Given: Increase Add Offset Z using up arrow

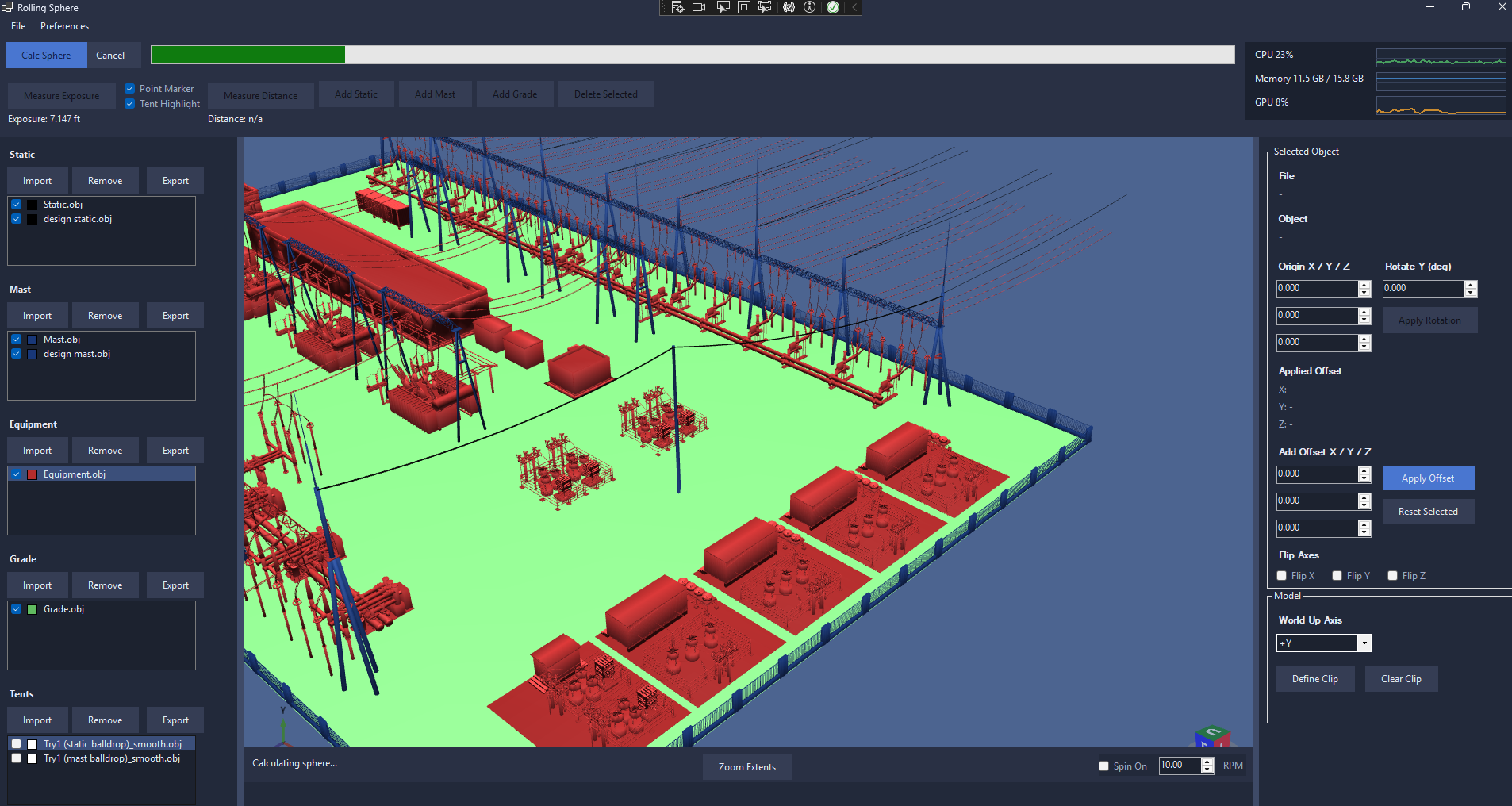Looking at the screenshot, I should [1364, 524].
